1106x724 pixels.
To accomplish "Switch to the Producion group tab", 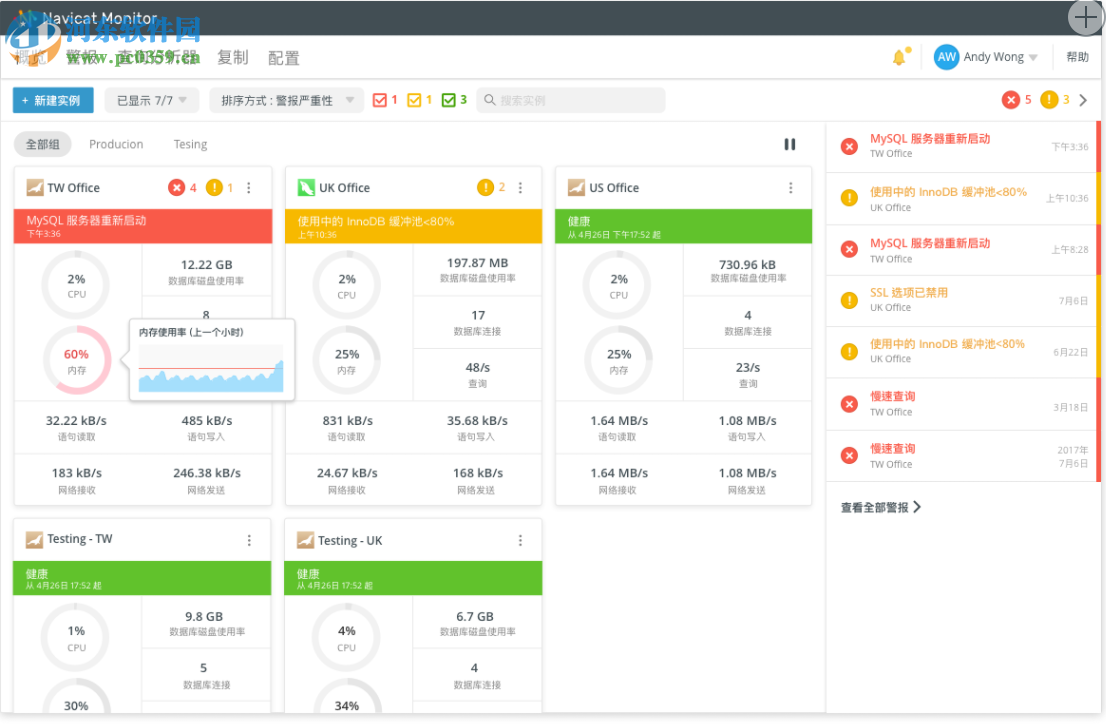I will tap(116, 143).
